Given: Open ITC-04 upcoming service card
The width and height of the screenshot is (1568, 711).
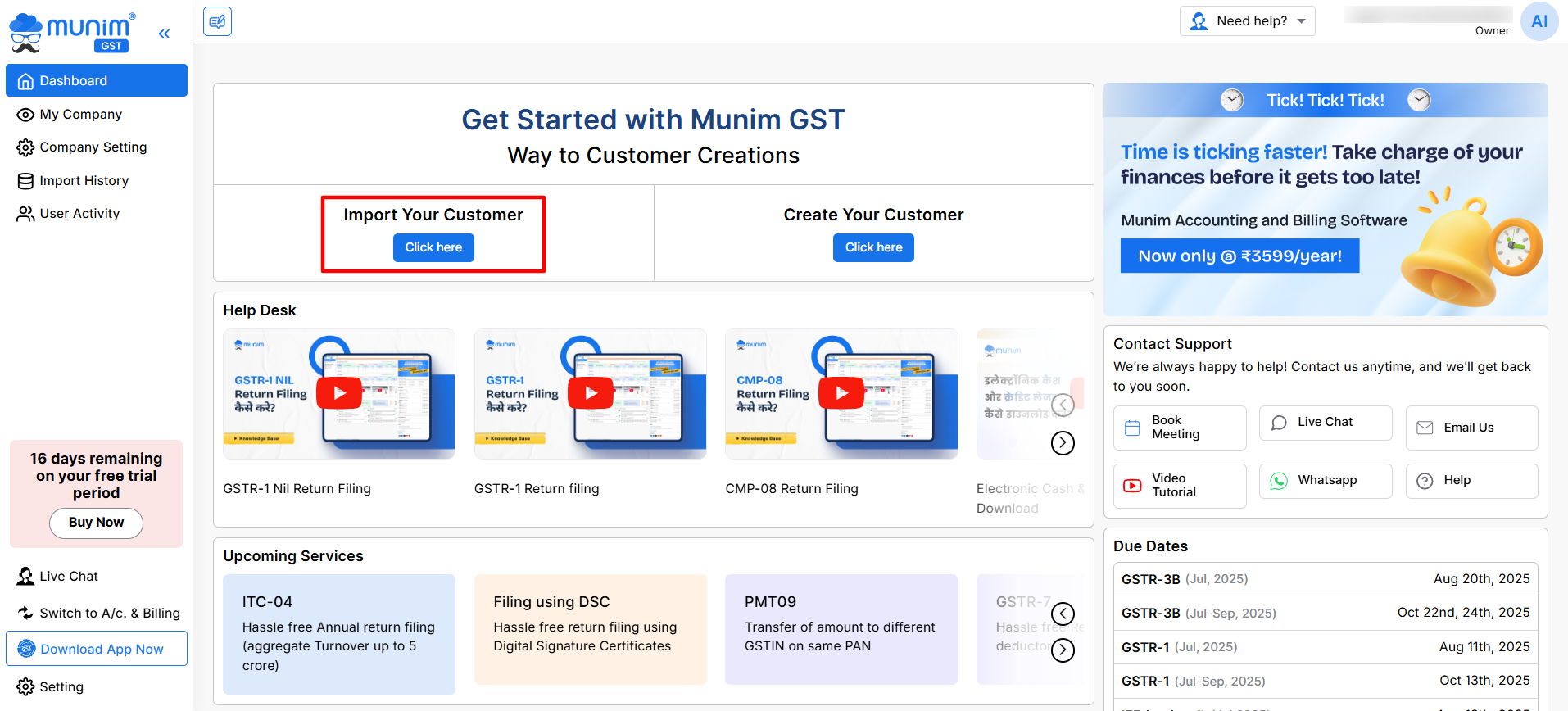Looking at the screenshot, I should coord(339,634).
